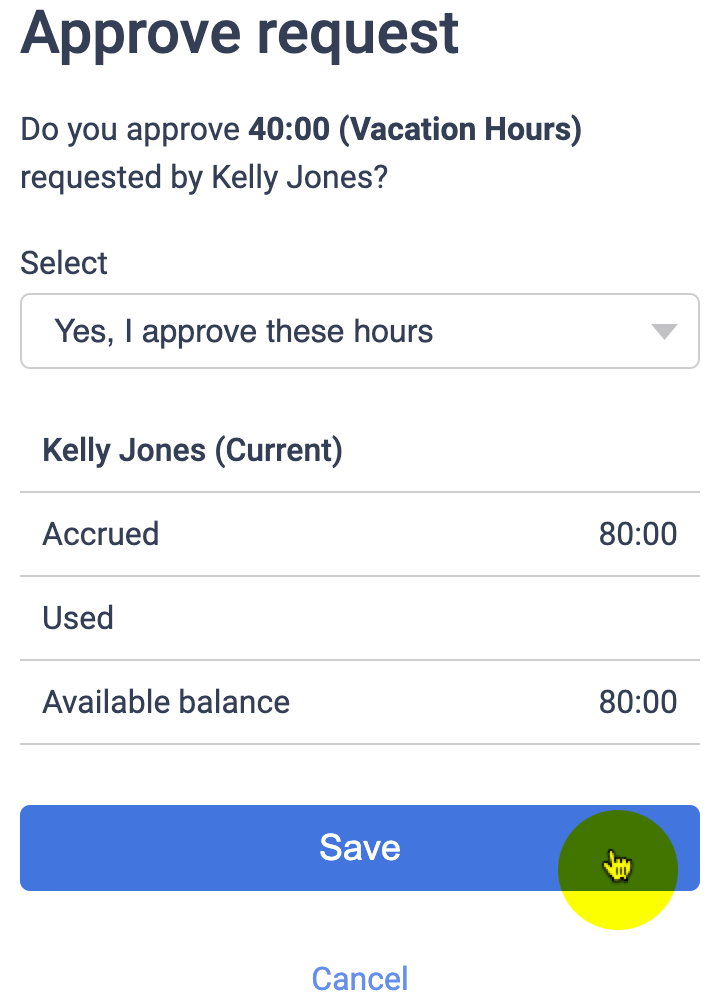Select the Used row label
This screenshot has width=722, height=1003.
pyautogui.click(x=78, y=618)
